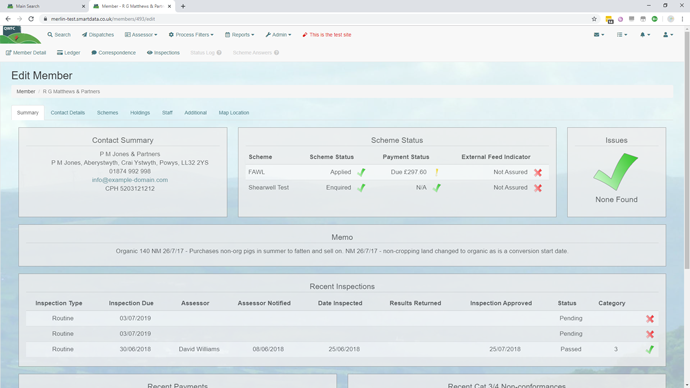This screenshot has width=690, height=388.
Task: Click Shearwell Test Enquired green tick
Action: pyautogui.click(x=361, y=188)
